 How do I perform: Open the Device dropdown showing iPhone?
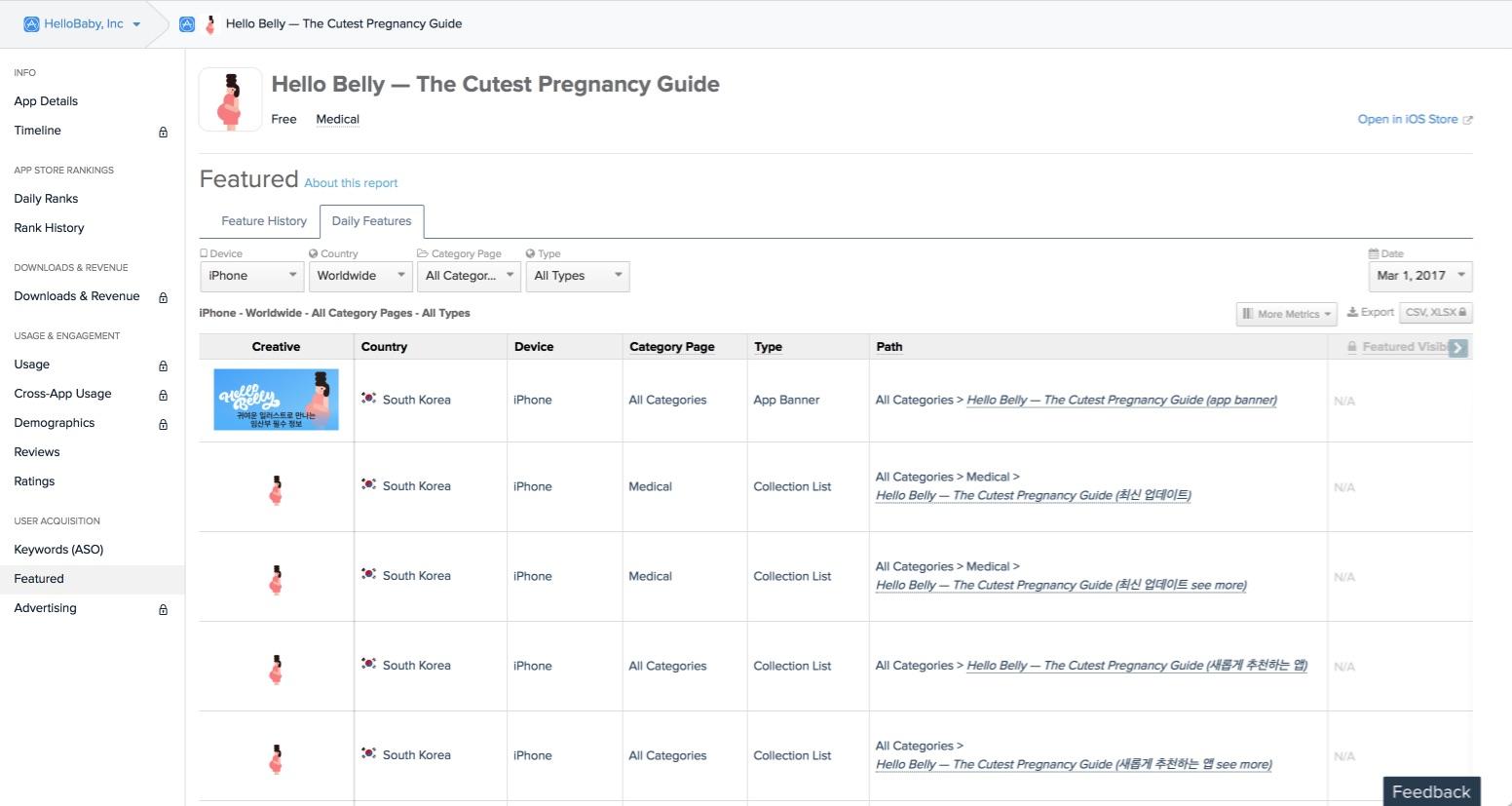[252, 276]
